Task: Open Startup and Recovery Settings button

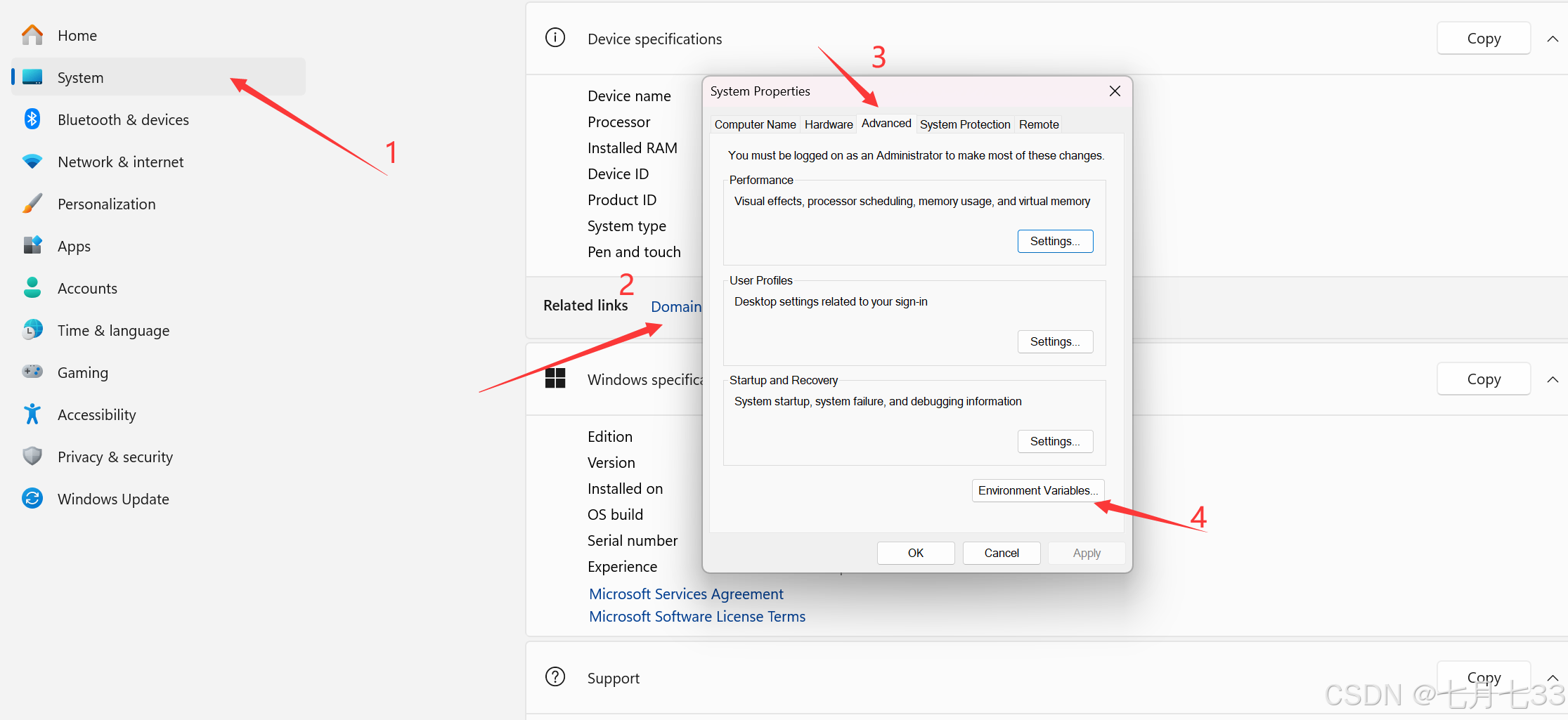Action: point(1055,441)
